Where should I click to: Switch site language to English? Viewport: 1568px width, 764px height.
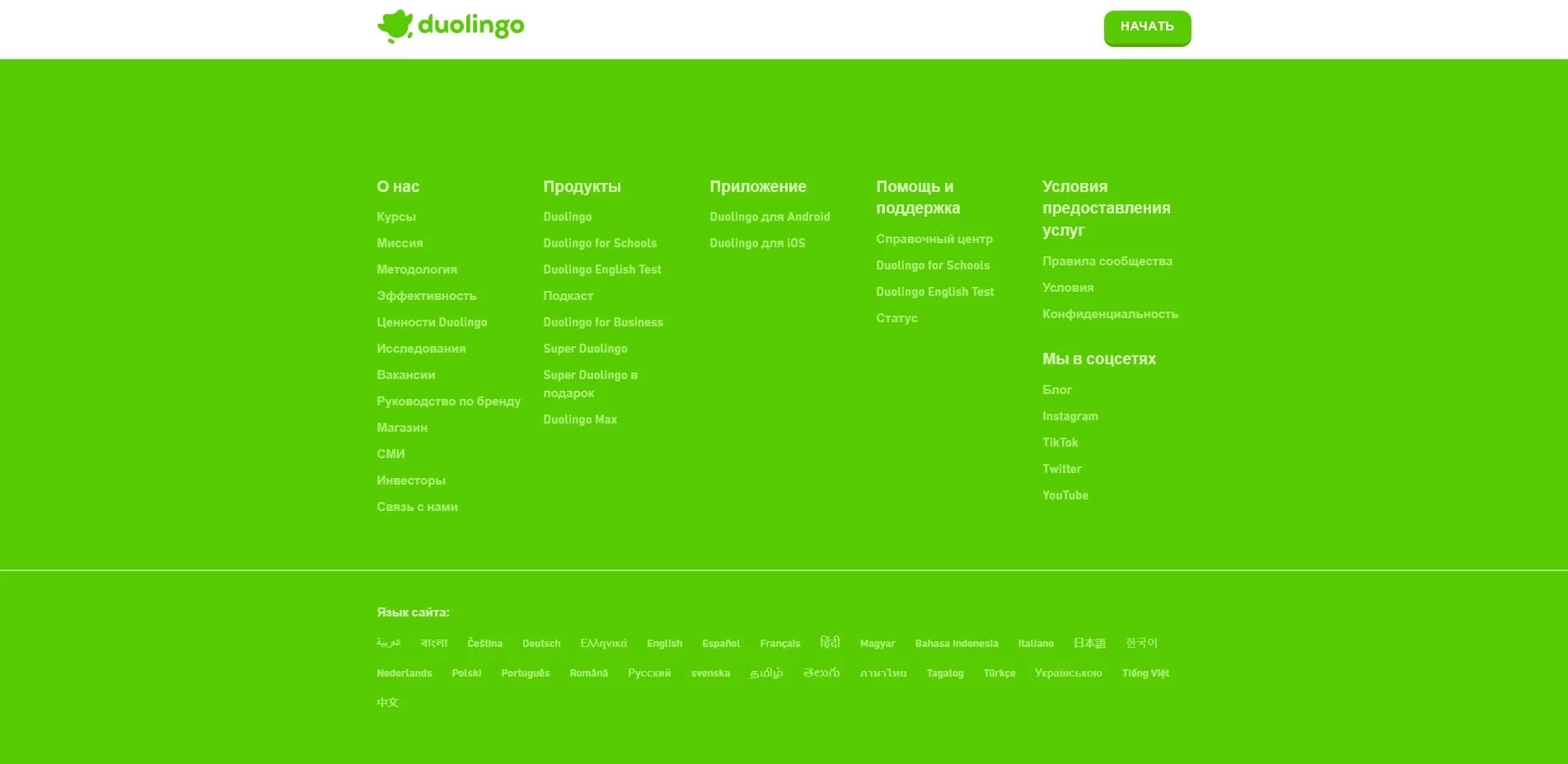[x=664, y=644]
